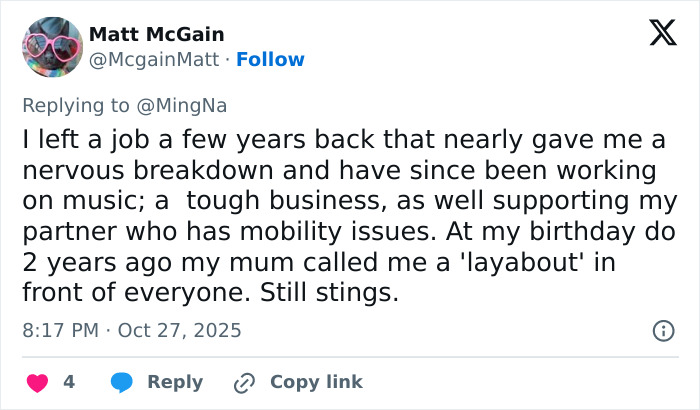
Task: Follow Matt McGain
Action: (270, 60)
